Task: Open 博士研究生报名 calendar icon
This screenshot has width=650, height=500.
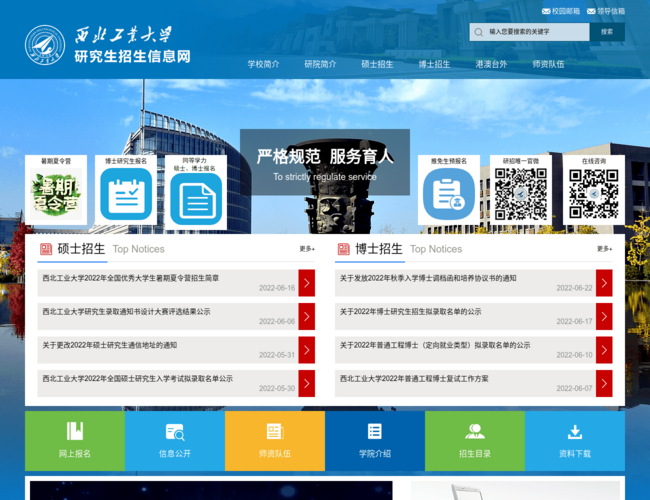Action: (126, 194)
